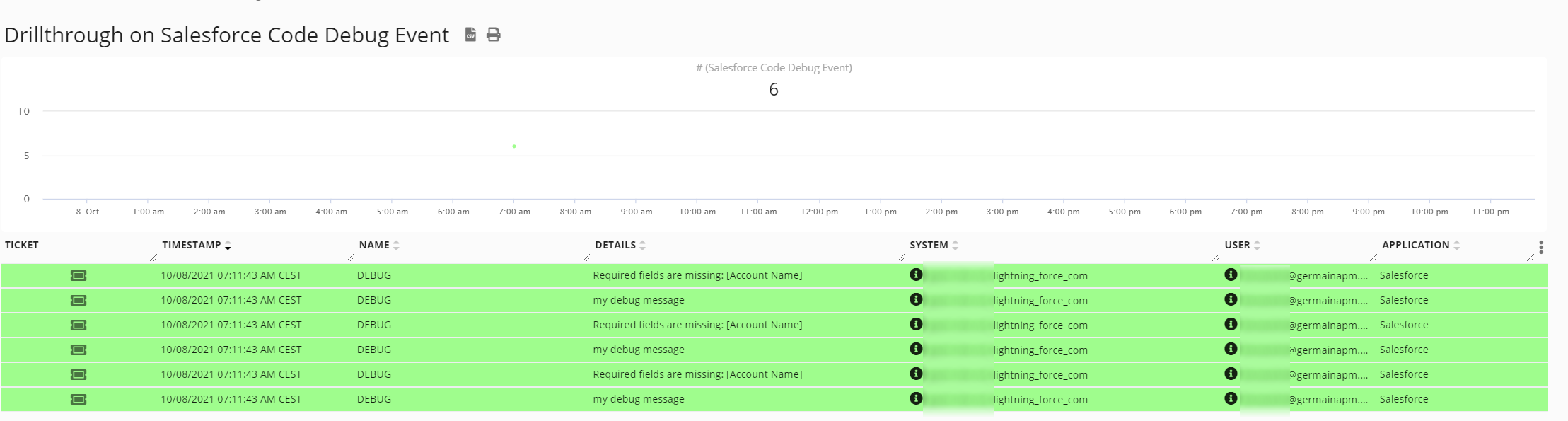This screenshot has height=421, width=1568.
Task: Click user info icon in last row
Action: coord(1231,398)
